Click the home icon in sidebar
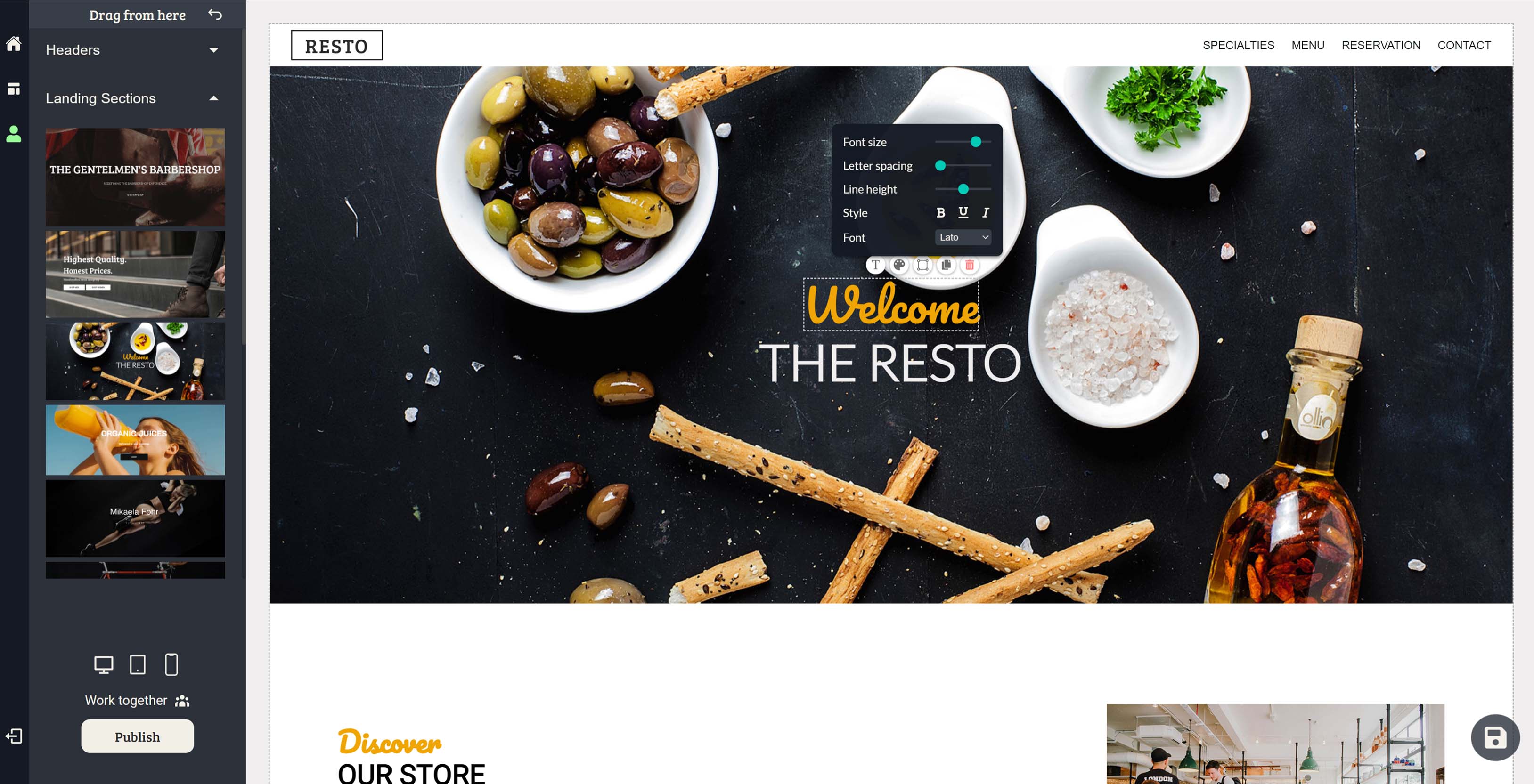Image resolution: width=1534 pixels, height=784 pixels. coord(14,43)
